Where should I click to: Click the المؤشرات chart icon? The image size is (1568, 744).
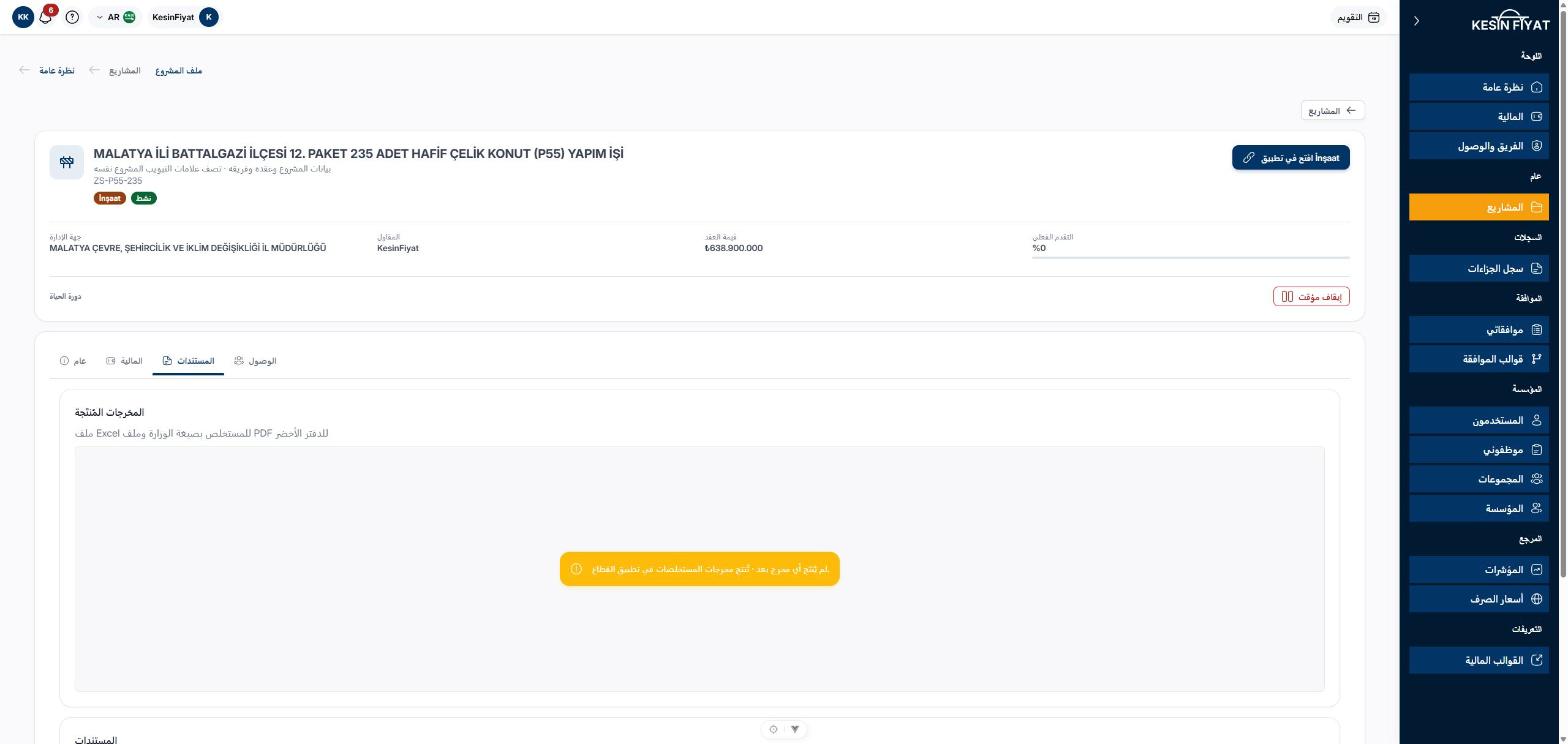point(1537,569)
